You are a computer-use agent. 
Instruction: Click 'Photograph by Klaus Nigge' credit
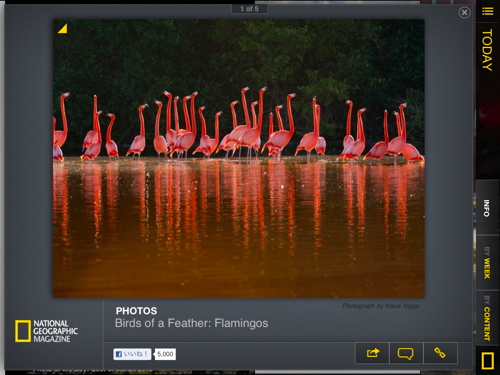pyautogui.click(x=380, y=306)
